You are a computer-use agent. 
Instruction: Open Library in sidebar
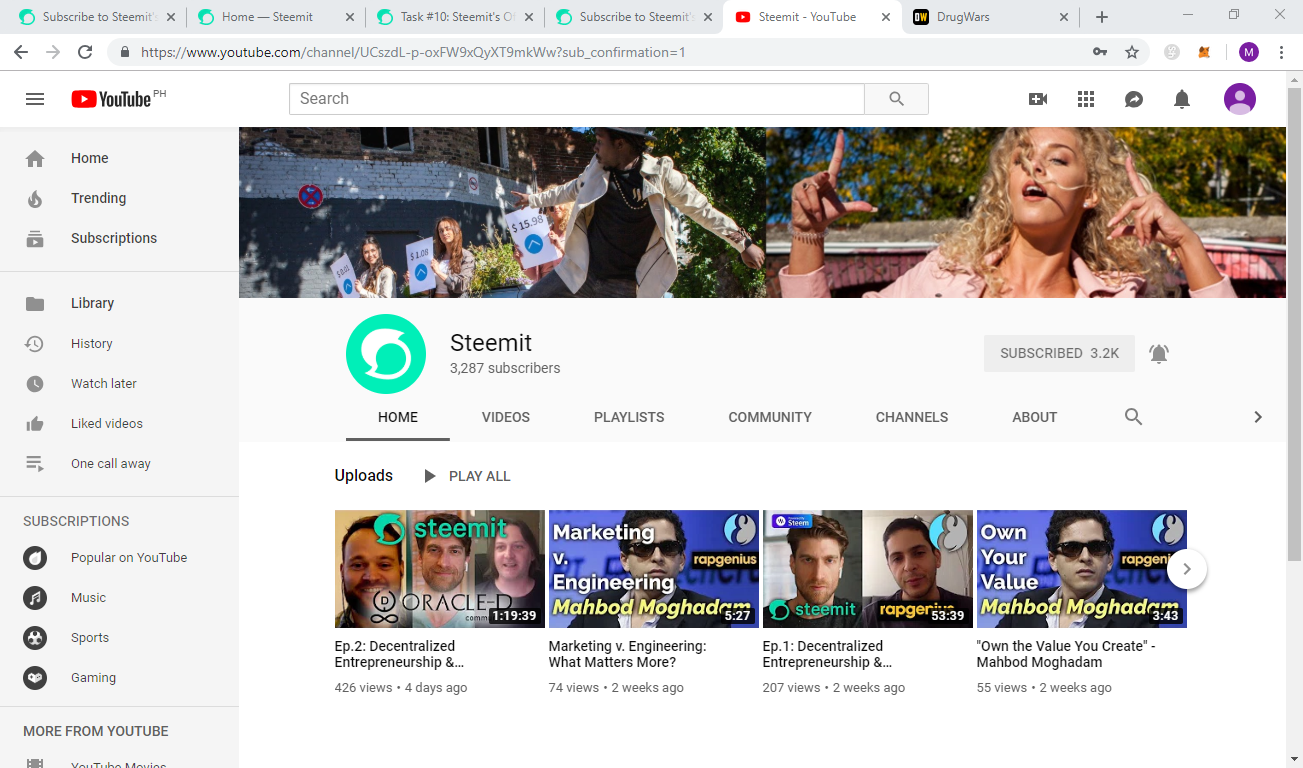tap(120, 303)
